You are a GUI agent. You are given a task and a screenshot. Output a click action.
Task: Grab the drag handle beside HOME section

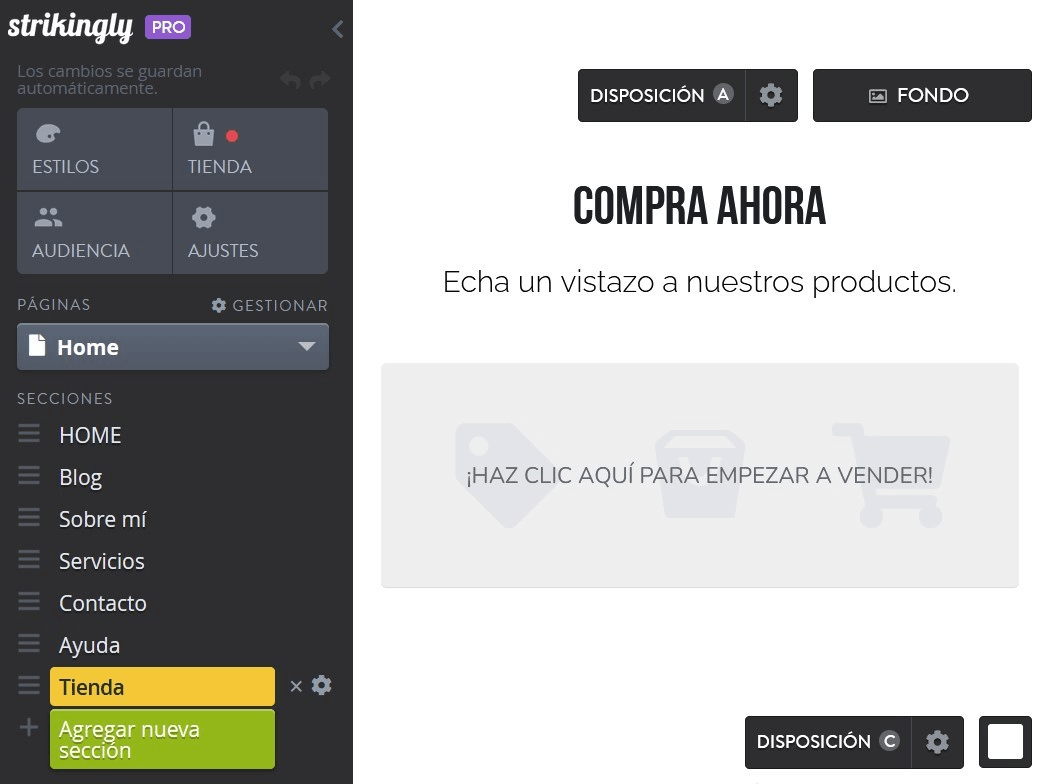coord(29,434)
